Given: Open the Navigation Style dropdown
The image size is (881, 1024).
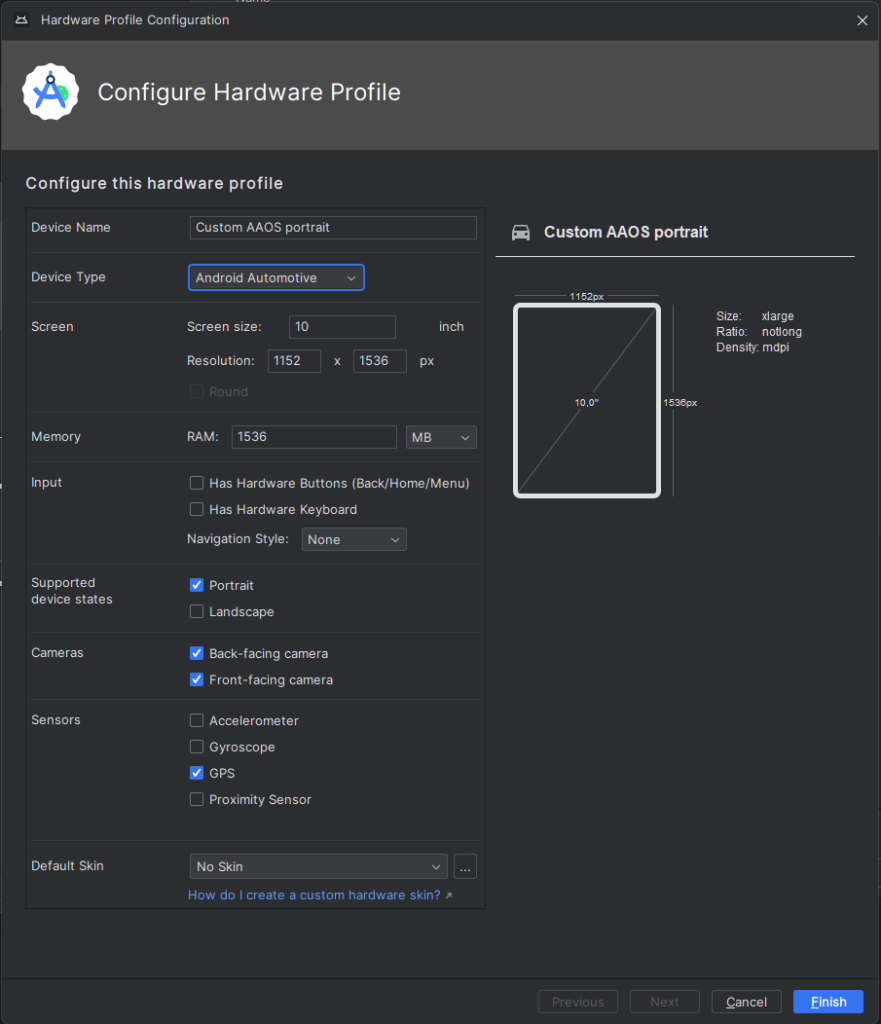Looking at the screenshot, I should click(x=354, y=539).
